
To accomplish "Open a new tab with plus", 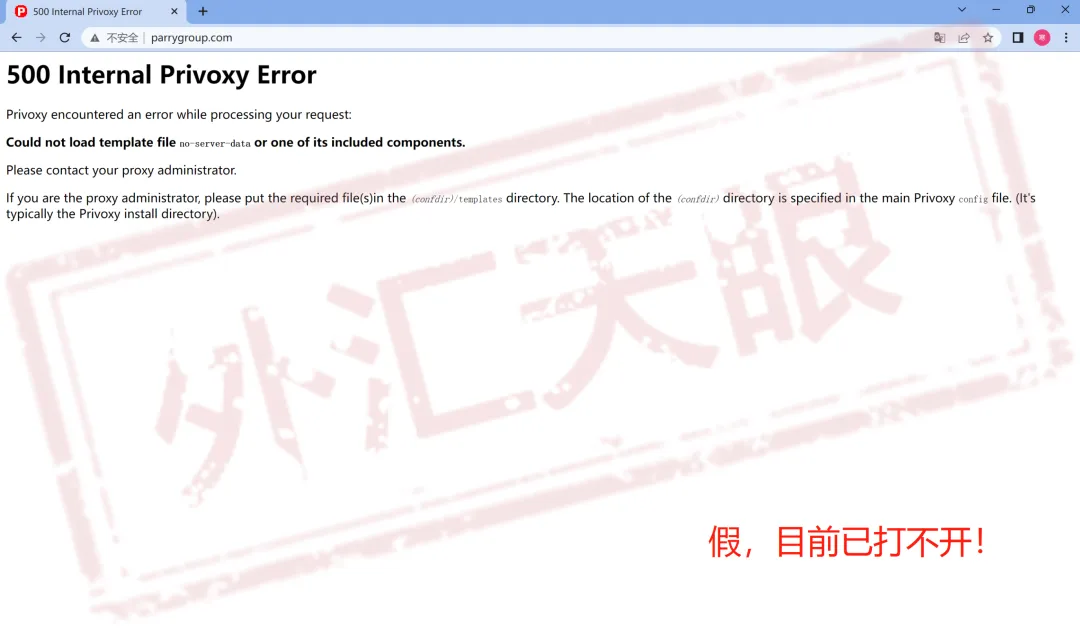I will point(202,11).
